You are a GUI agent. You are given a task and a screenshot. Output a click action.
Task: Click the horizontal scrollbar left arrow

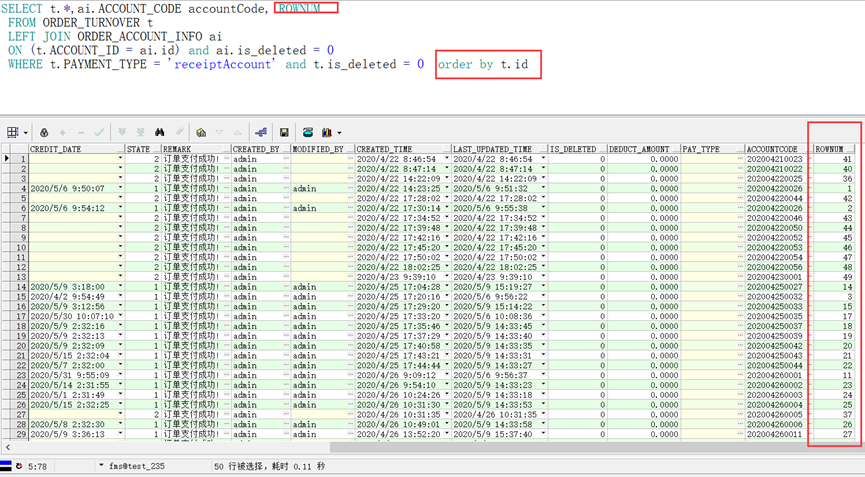click(x=7, y=447)
